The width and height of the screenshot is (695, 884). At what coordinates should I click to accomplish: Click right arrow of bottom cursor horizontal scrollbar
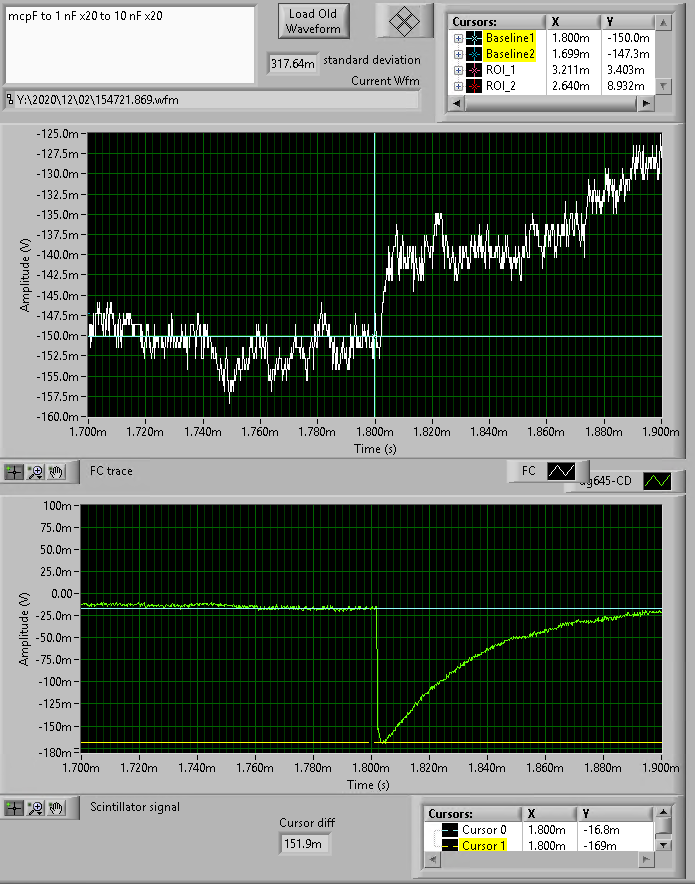coord(646,859)
